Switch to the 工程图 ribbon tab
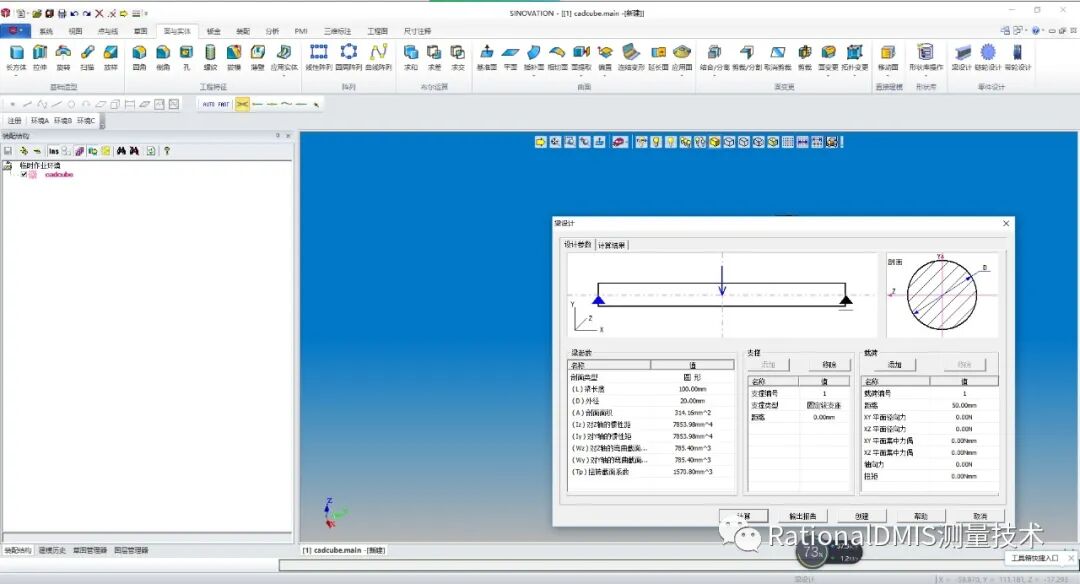 [377, 31]
